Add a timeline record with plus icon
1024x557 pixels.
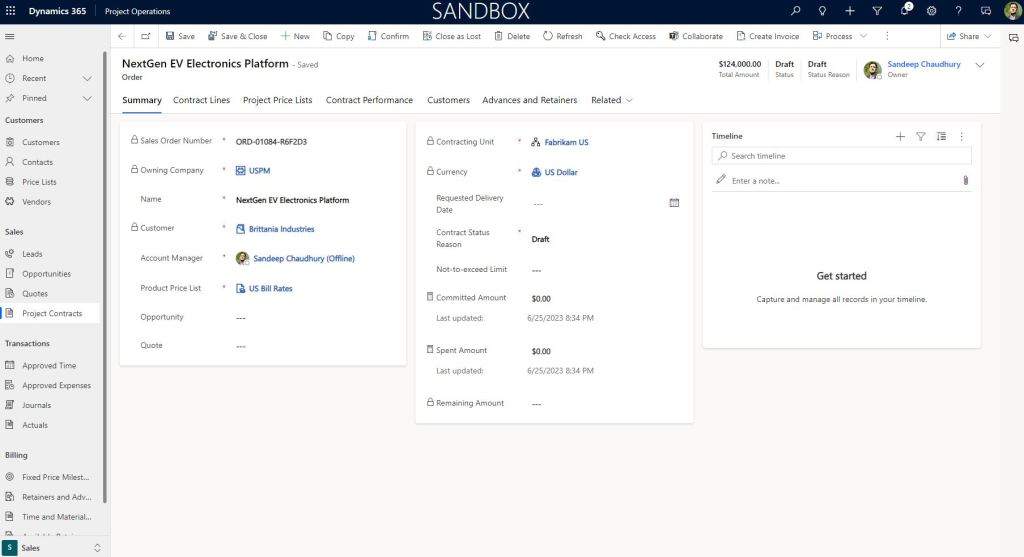[900, 136]
